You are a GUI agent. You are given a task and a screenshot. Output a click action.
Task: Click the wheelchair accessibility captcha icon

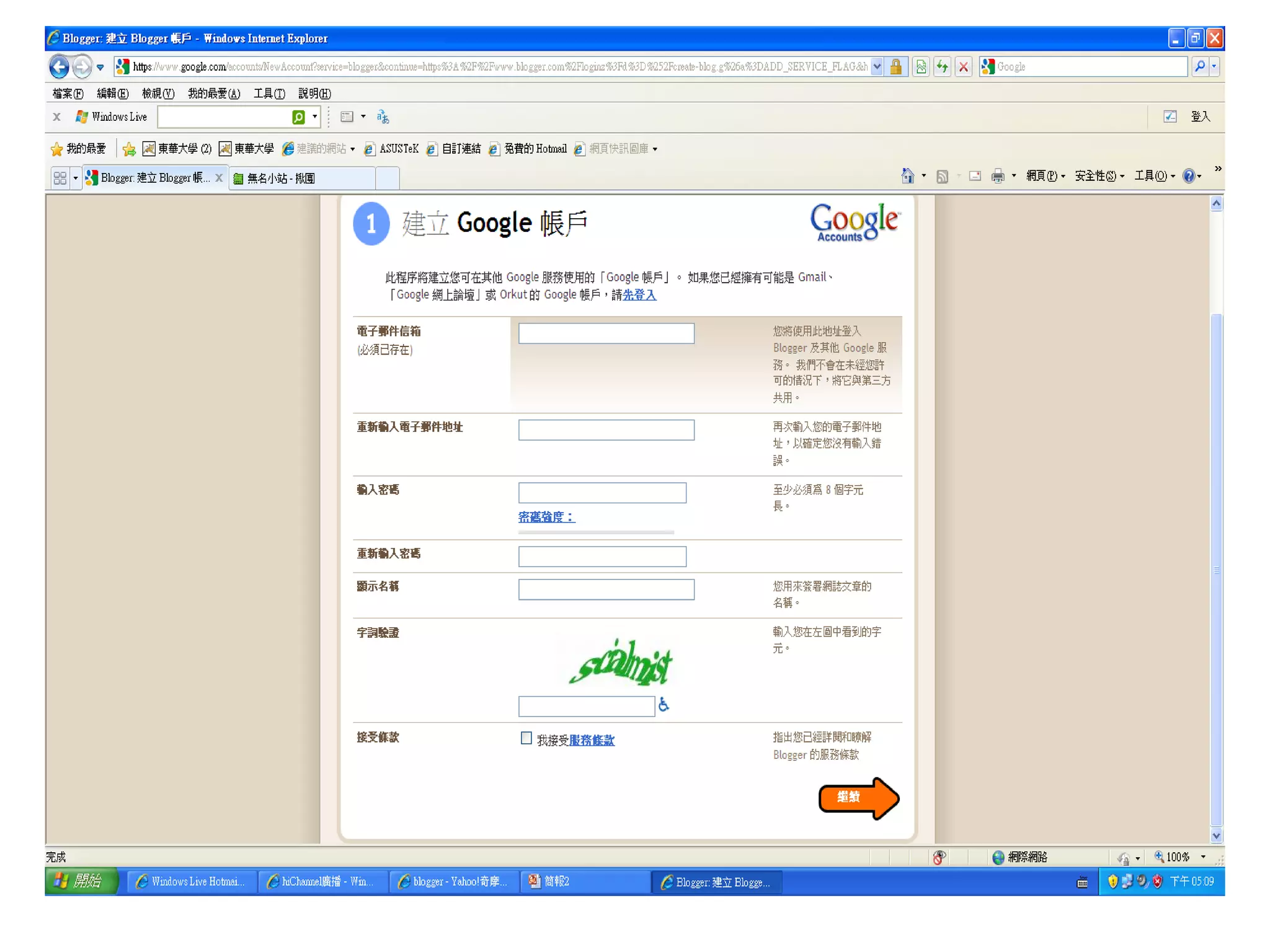(x=664, y=705)
